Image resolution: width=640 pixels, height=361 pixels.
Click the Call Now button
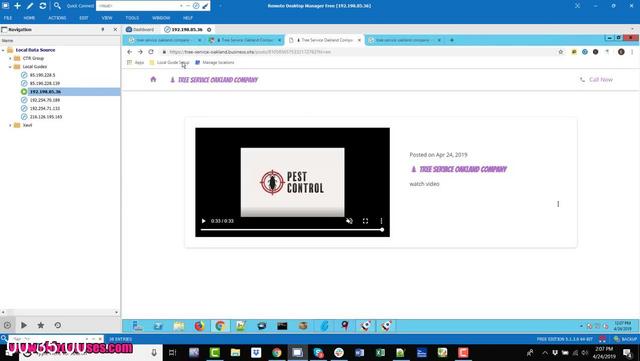[x=596, y=80]
